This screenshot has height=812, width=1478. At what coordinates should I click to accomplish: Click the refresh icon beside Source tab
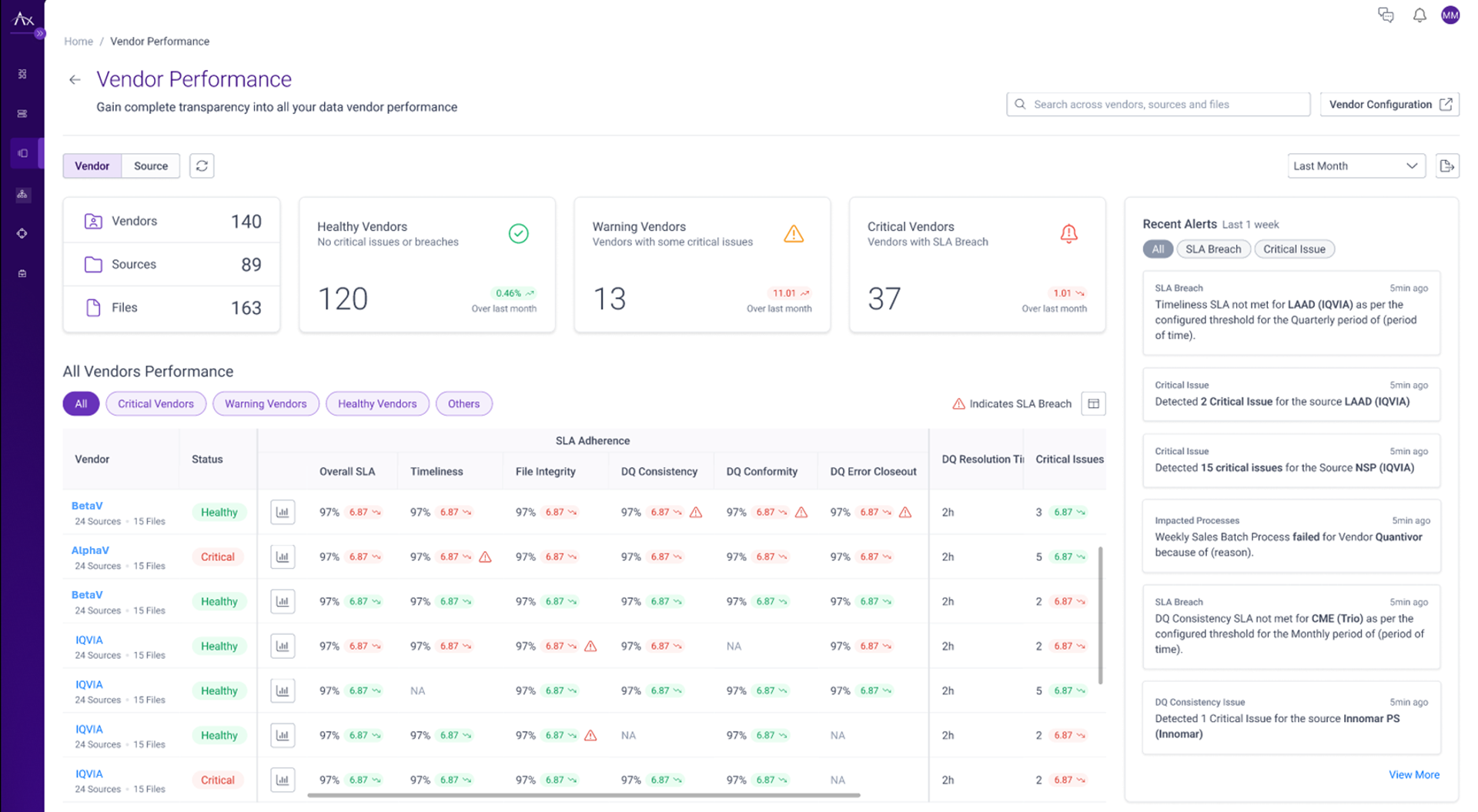(202, 165)
